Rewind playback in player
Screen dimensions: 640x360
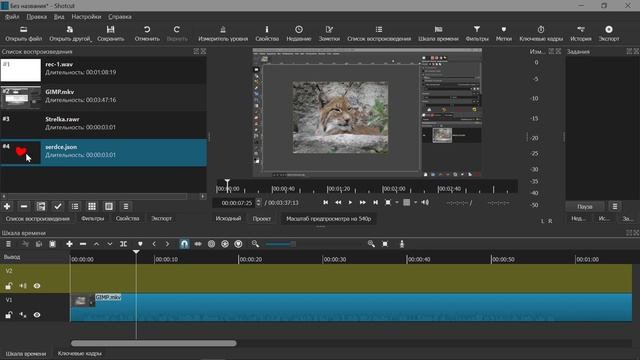(x=338, y=202)
